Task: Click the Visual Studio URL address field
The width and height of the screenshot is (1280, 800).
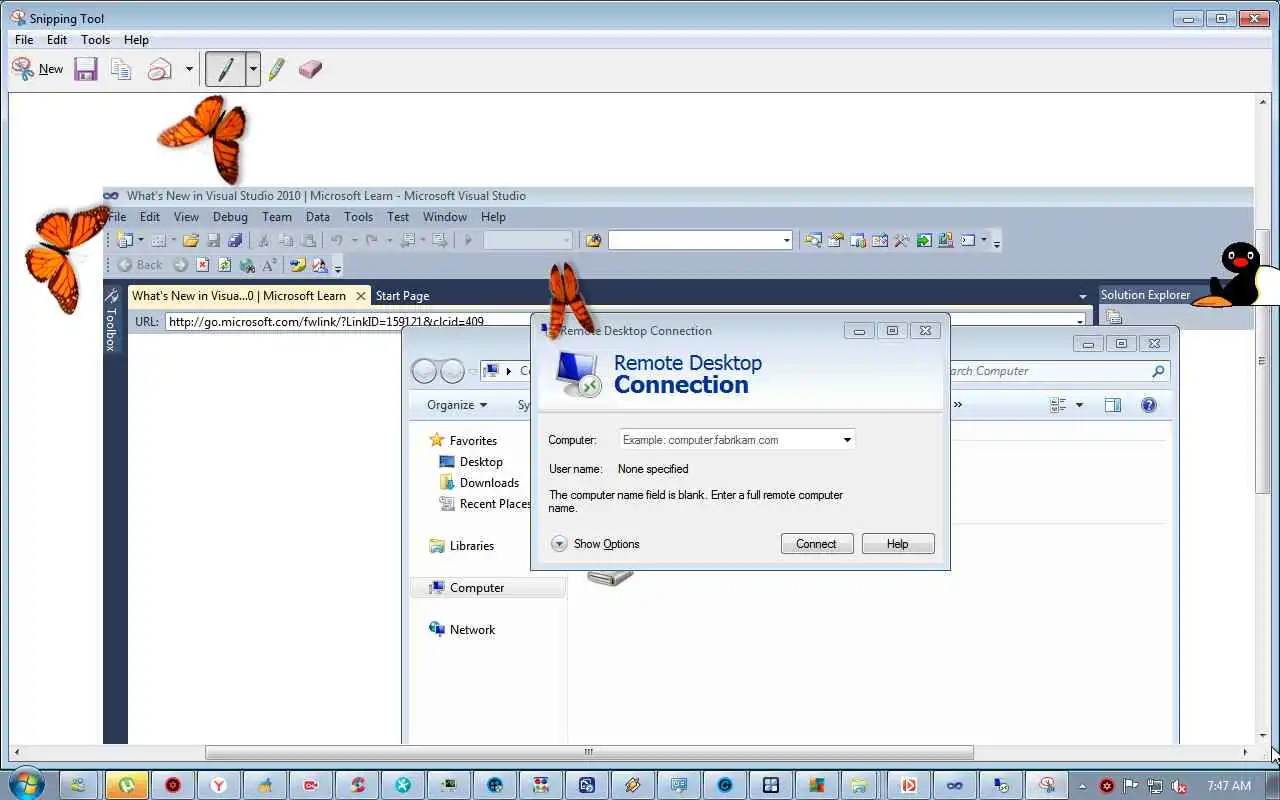Action: point(348,322)
